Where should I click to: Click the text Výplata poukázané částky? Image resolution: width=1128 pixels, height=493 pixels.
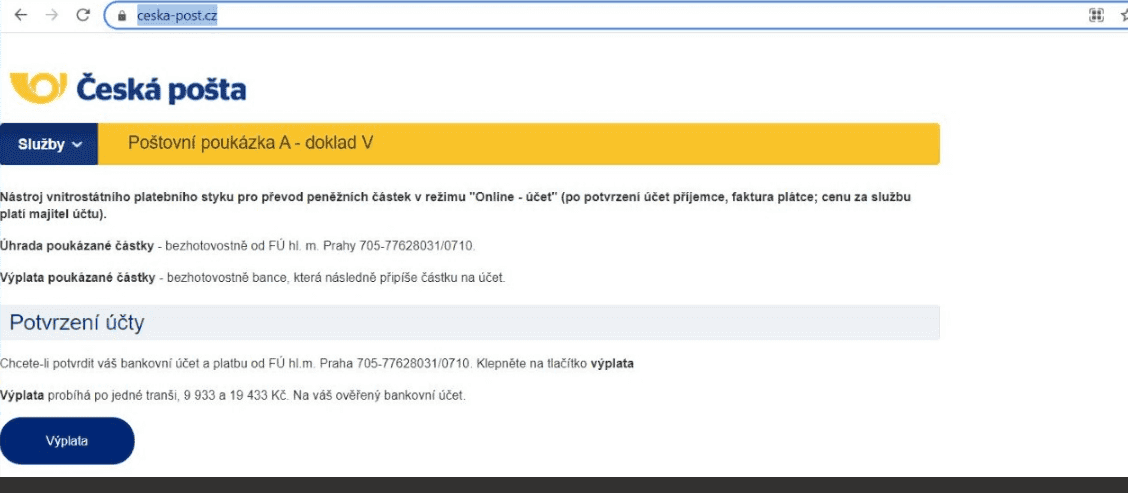(x=78, y=278)
